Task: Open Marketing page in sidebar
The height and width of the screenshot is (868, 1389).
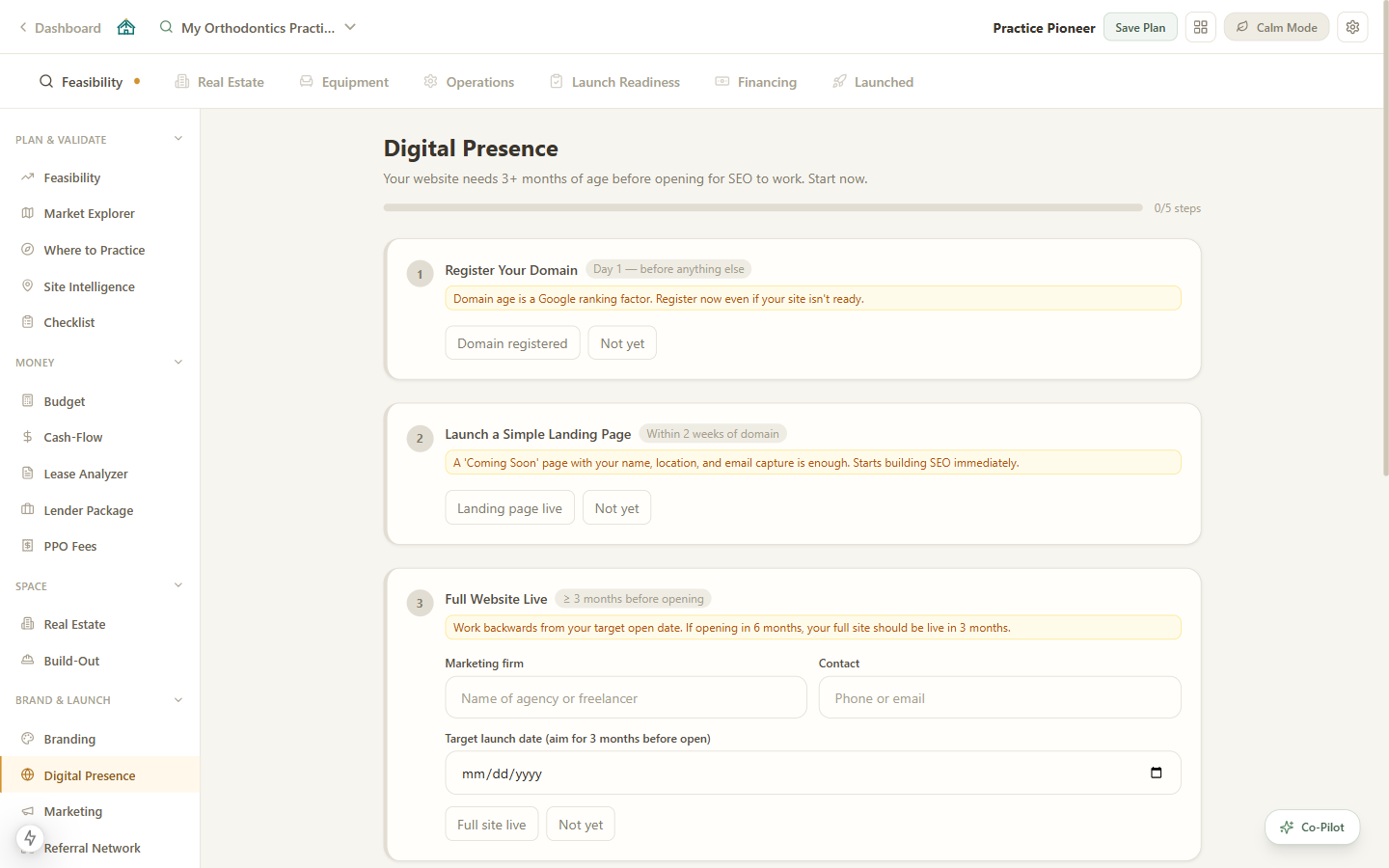Action: [72, 811]
